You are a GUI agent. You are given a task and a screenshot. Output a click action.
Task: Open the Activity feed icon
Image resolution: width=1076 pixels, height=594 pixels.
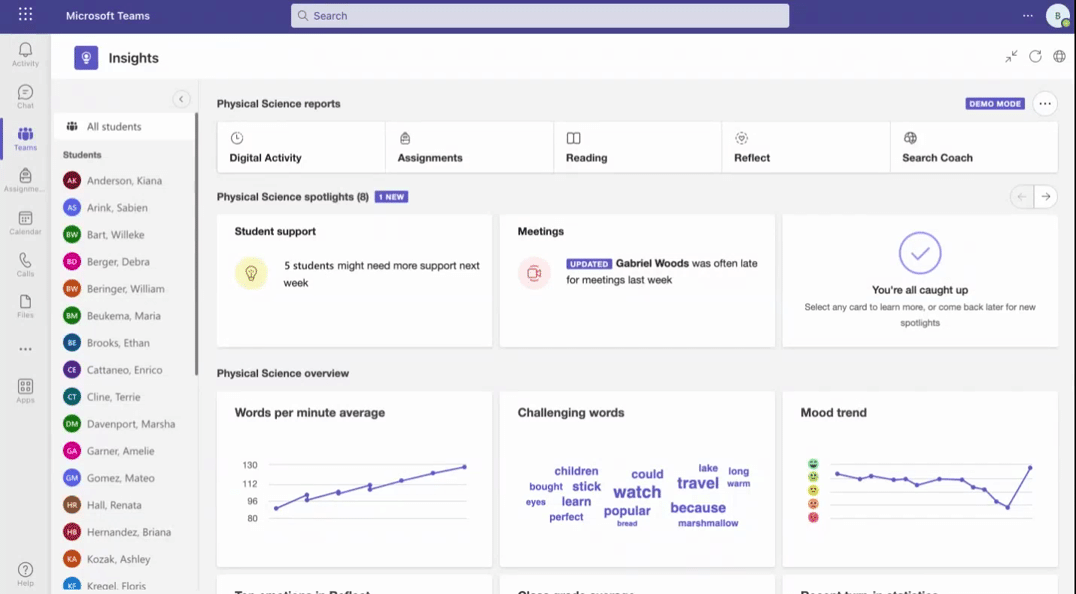[25, 50]
